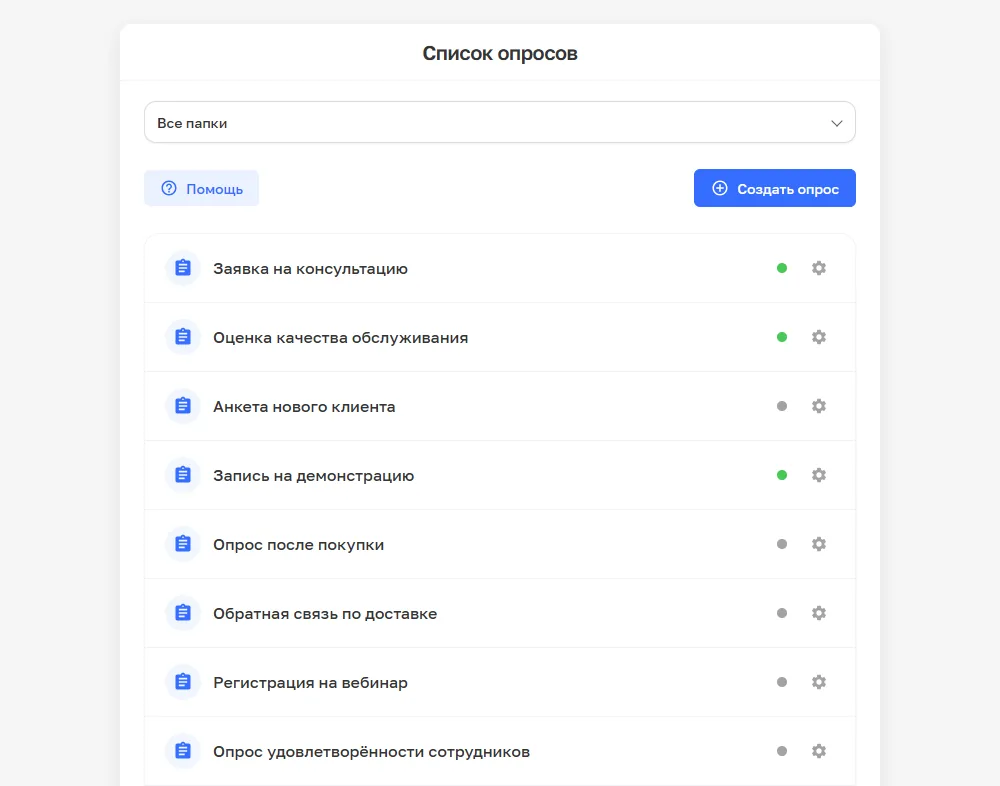Click clipboard icon of Анкета нового клиента
This screenshot has height=786, width=1000.
(x=183, y=406)
